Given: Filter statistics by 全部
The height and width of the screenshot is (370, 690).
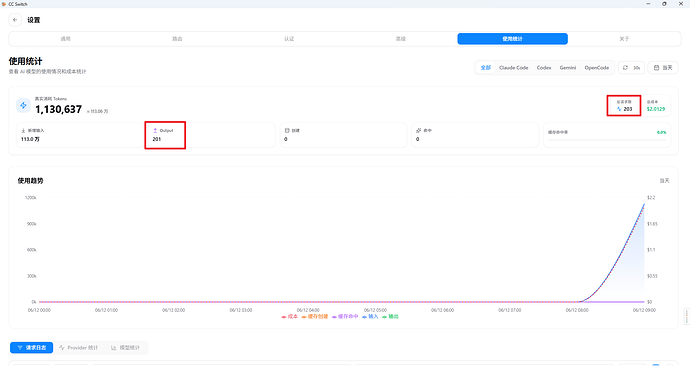Looking at the screenshot, I should 485,68.
